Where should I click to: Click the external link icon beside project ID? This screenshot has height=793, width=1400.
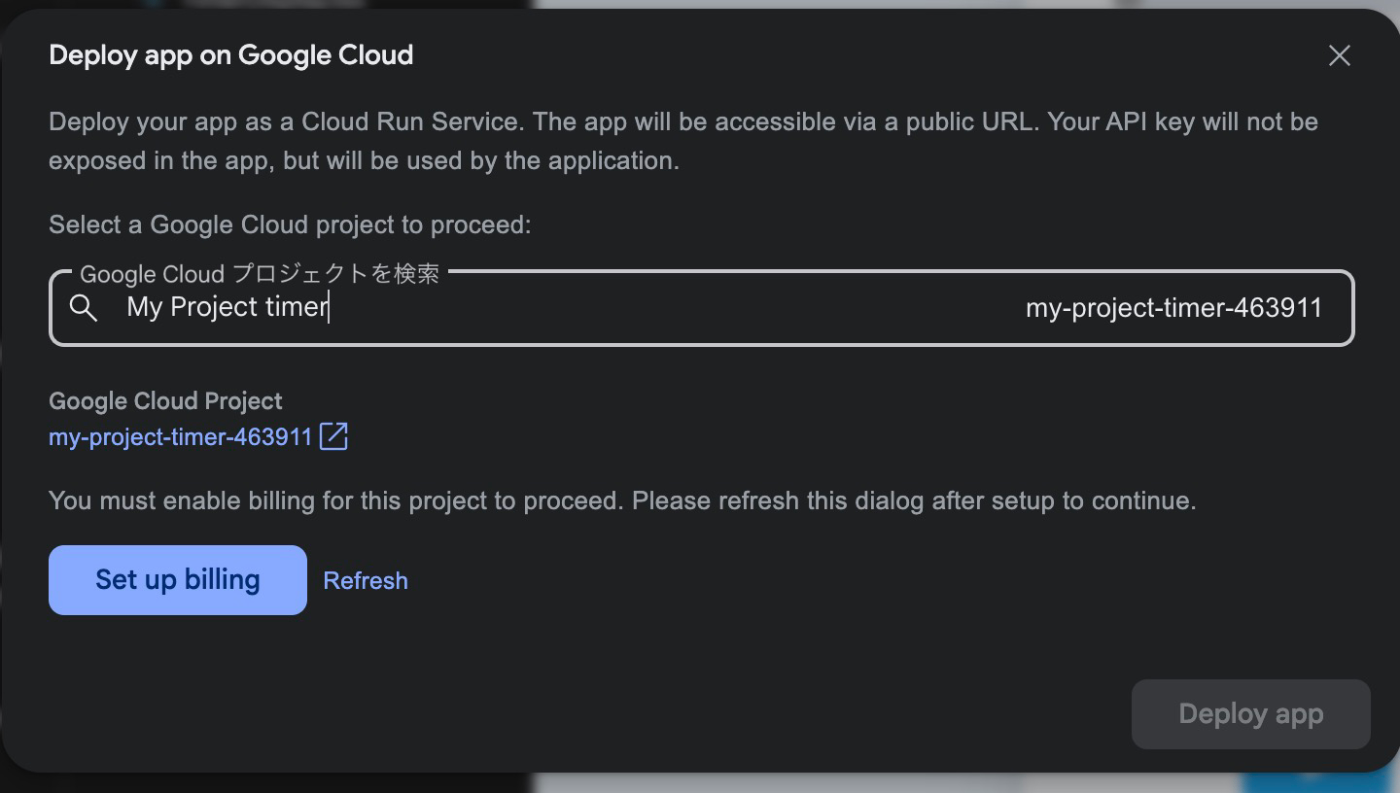[x=333, y=437]
